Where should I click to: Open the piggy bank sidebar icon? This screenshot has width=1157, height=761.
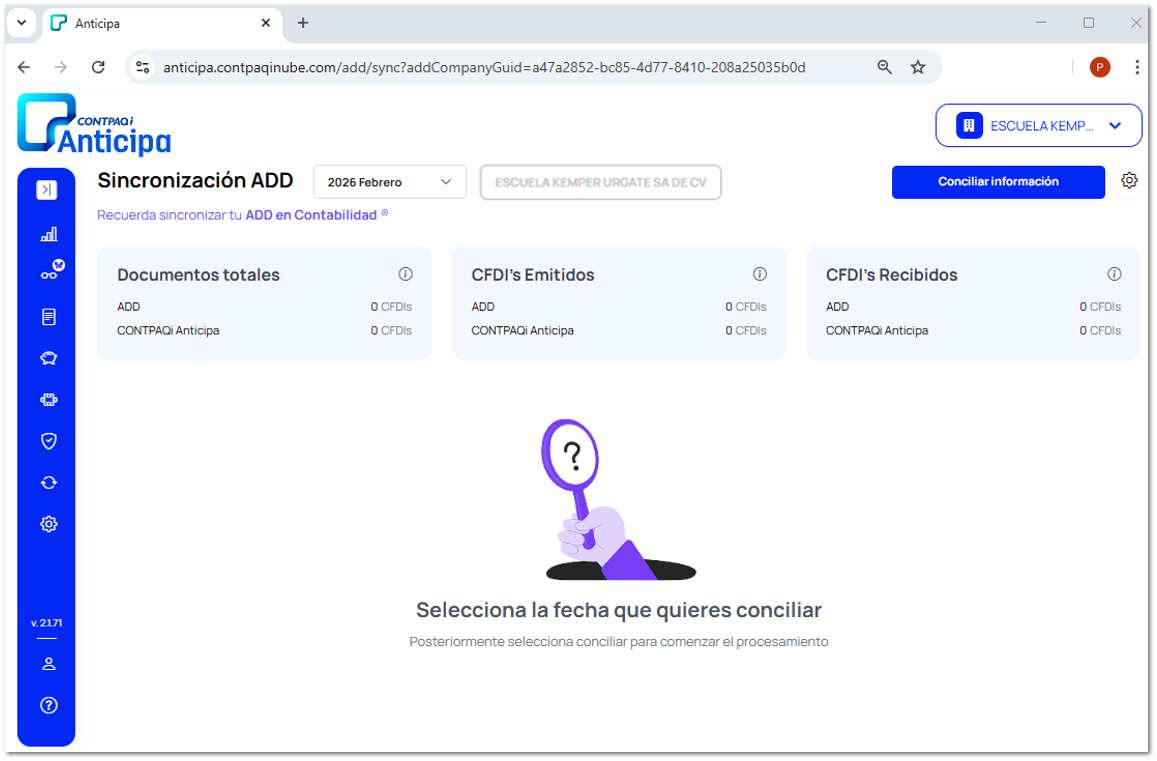coord(49,358)
